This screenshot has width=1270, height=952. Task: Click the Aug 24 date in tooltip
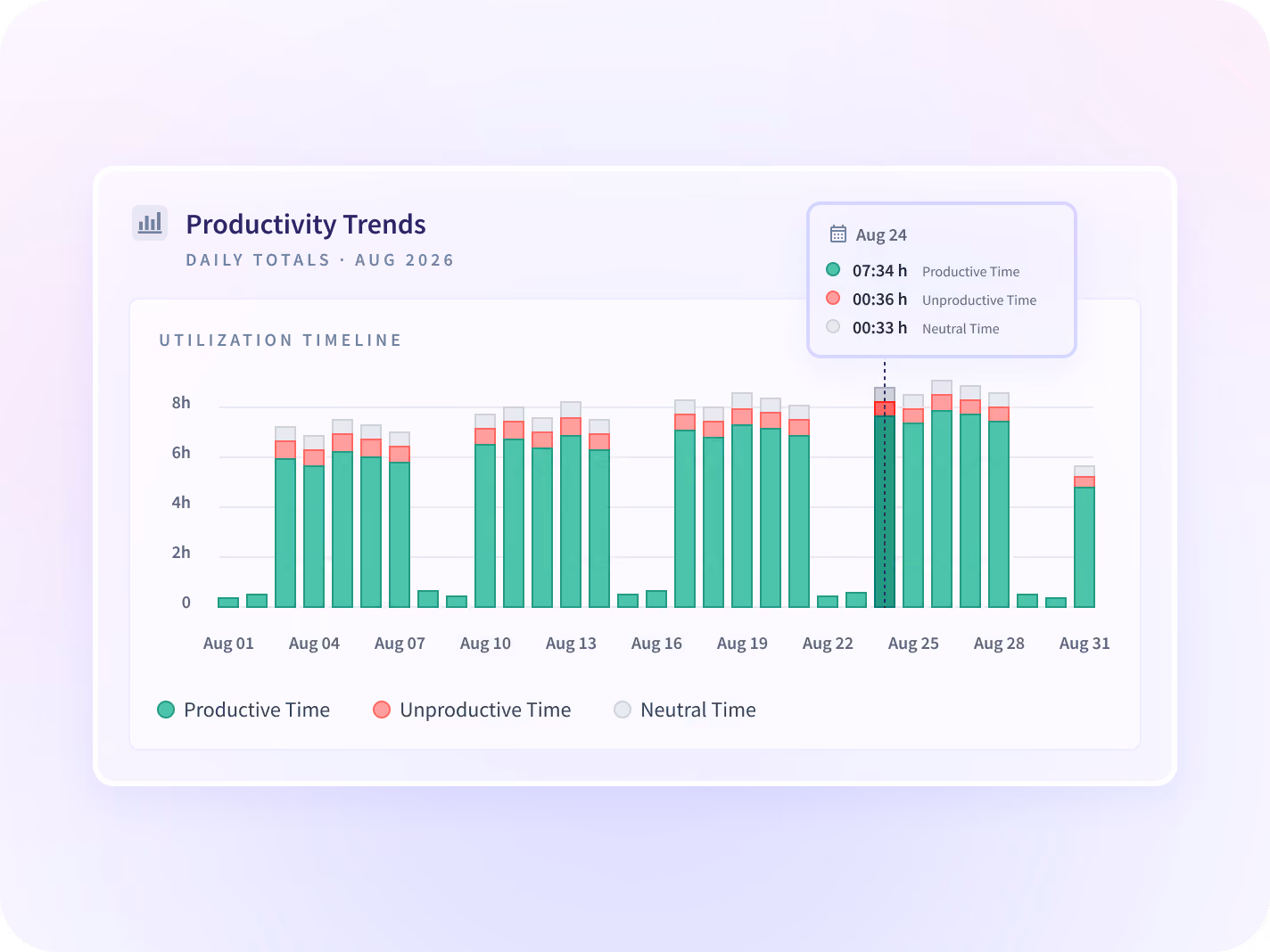(881, 234)
